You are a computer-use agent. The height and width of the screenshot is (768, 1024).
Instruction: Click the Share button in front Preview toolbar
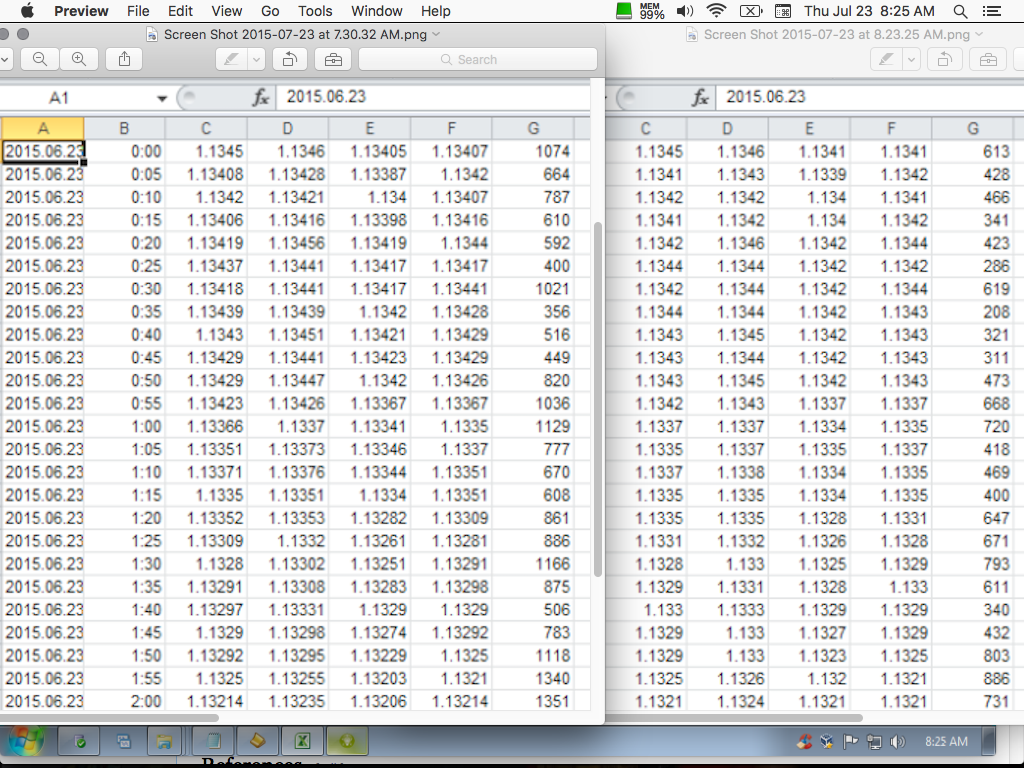tap(124, 59)
